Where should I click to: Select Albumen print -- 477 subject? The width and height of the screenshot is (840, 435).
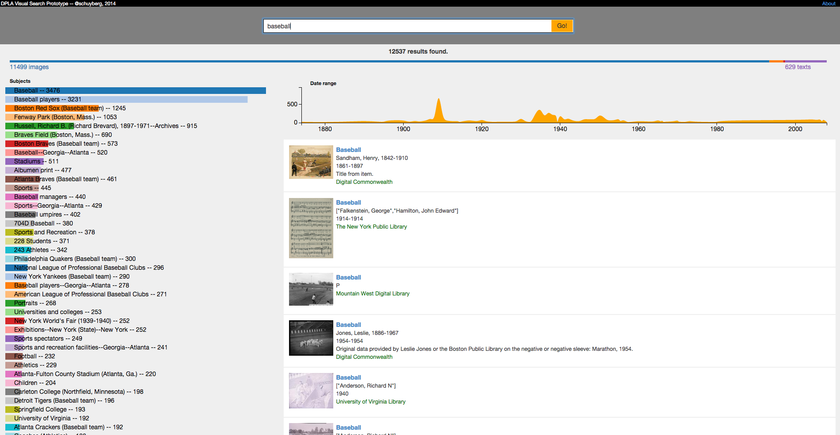39,170
